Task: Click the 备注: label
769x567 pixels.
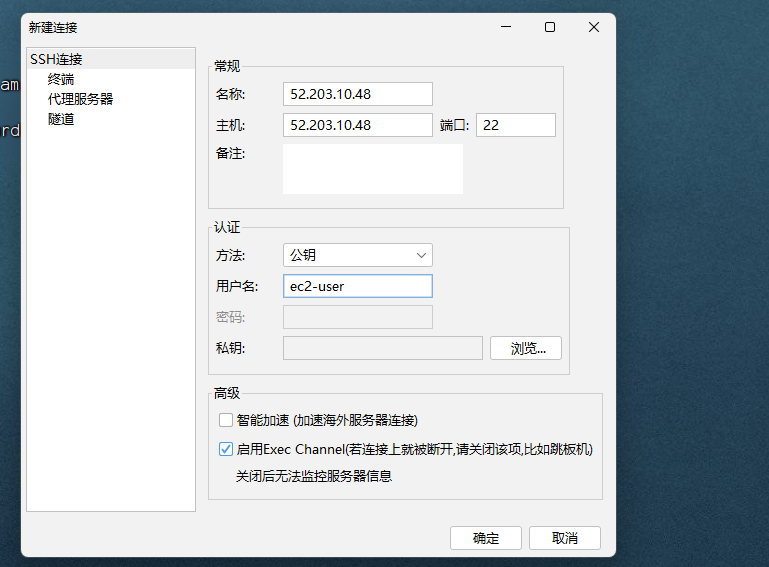Action: click(230, 154)
